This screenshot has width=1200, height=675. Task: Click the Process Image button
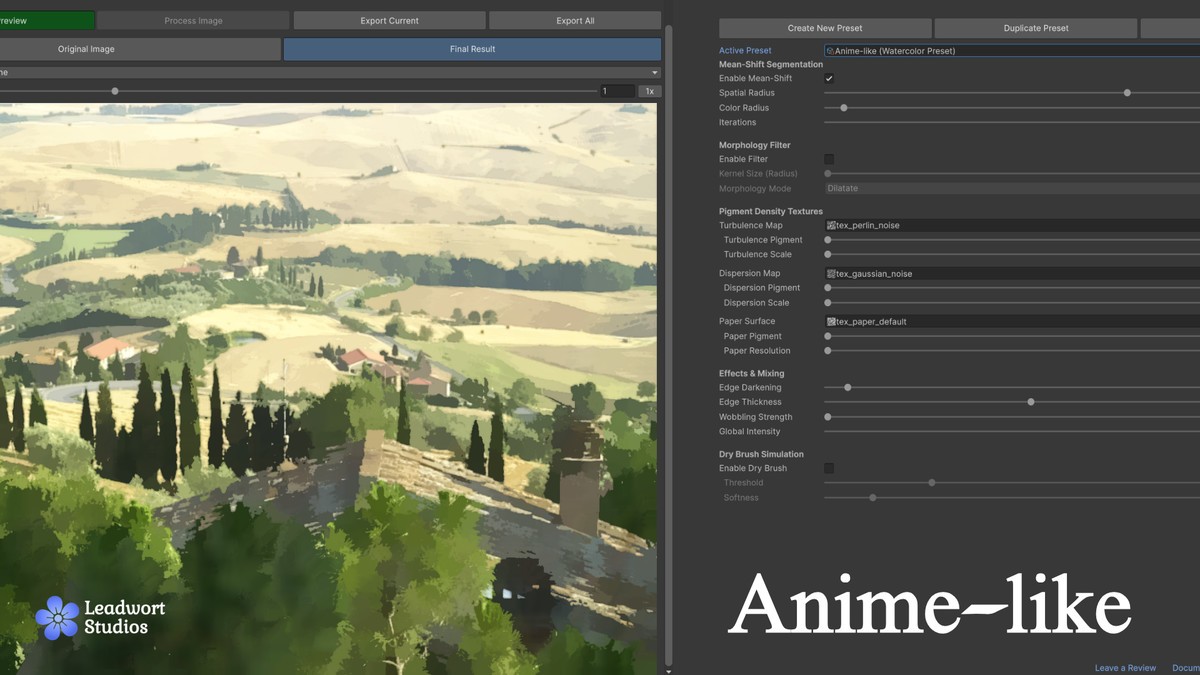pos(193,20)
